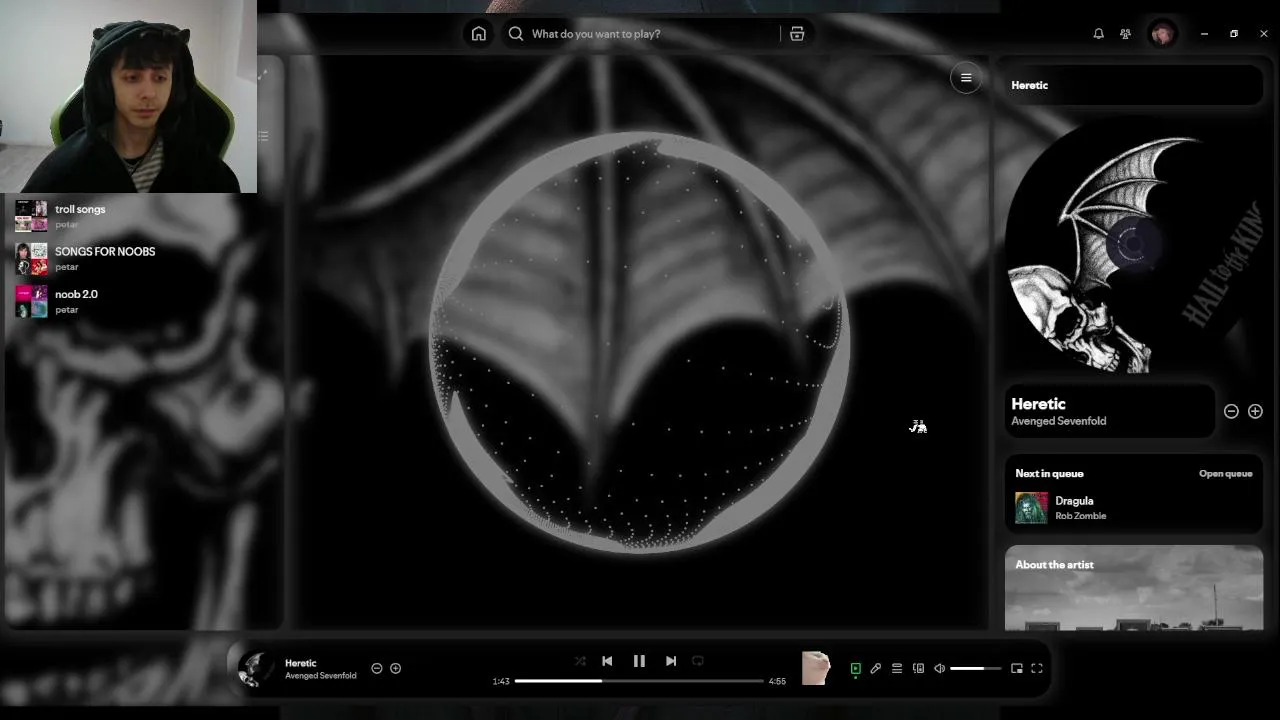
Task: Toggle repeat mode
Action: click(698, 661)
